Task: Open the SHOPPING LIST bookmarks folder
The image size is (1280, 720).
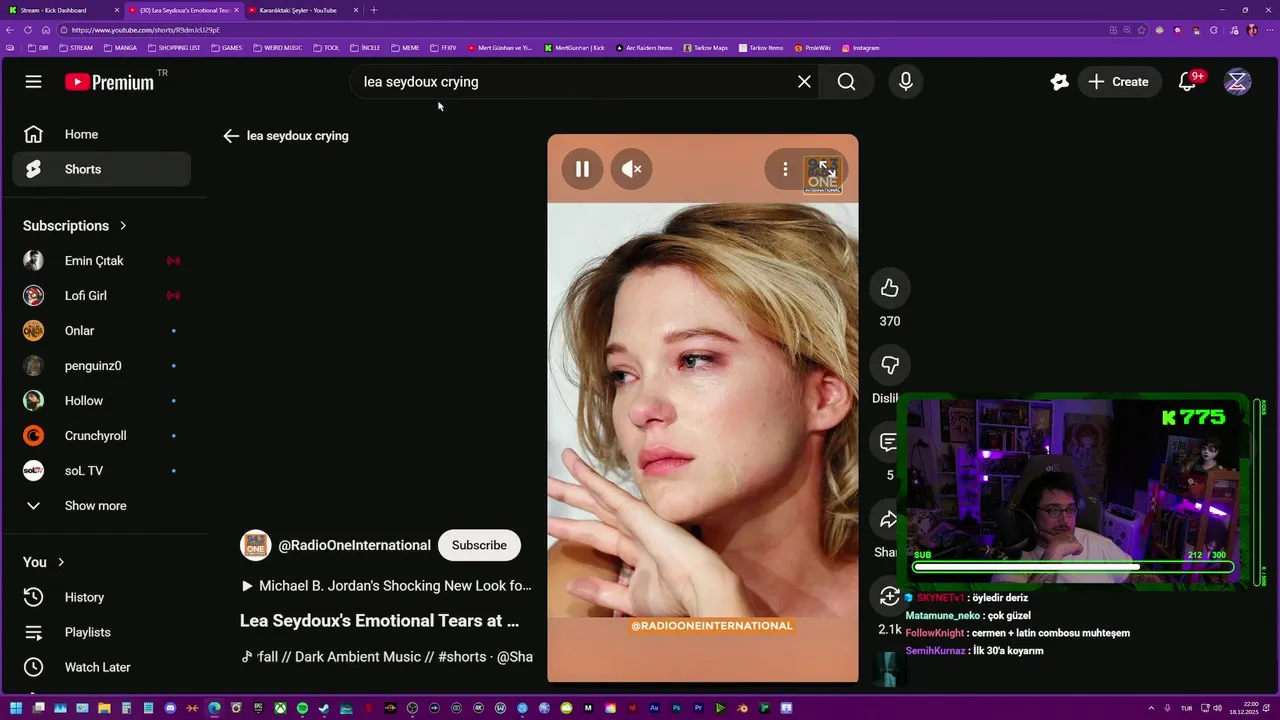Action: 174,48
